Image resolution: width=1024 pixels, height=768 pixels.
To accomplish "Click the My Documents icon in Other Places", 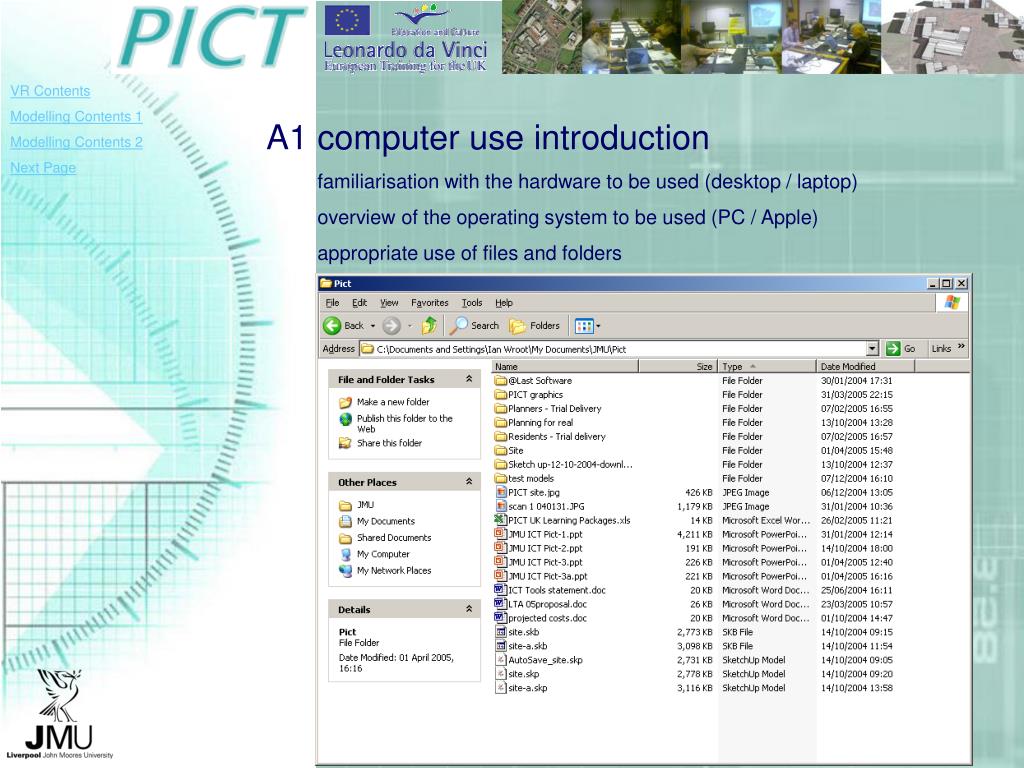I will click(345, 521).
